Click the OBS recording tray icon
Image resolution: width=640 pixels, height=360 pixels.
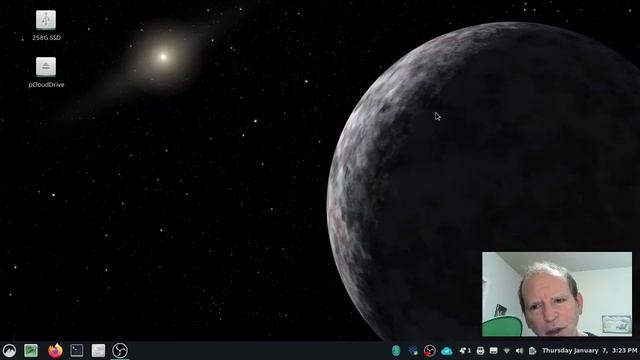(429, 351)
